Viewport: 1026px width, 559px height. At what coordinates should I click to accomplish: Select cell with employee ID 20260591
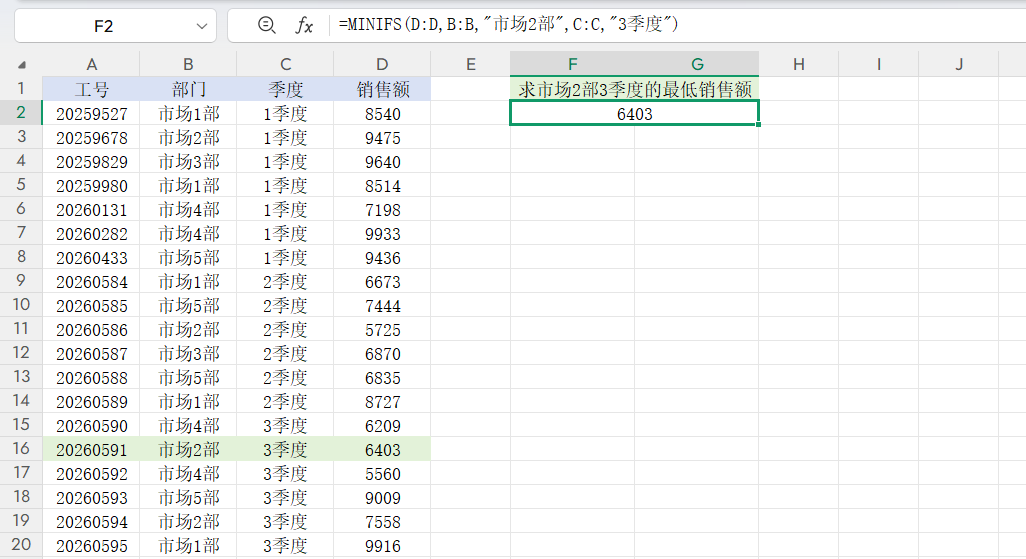(91, 450)
